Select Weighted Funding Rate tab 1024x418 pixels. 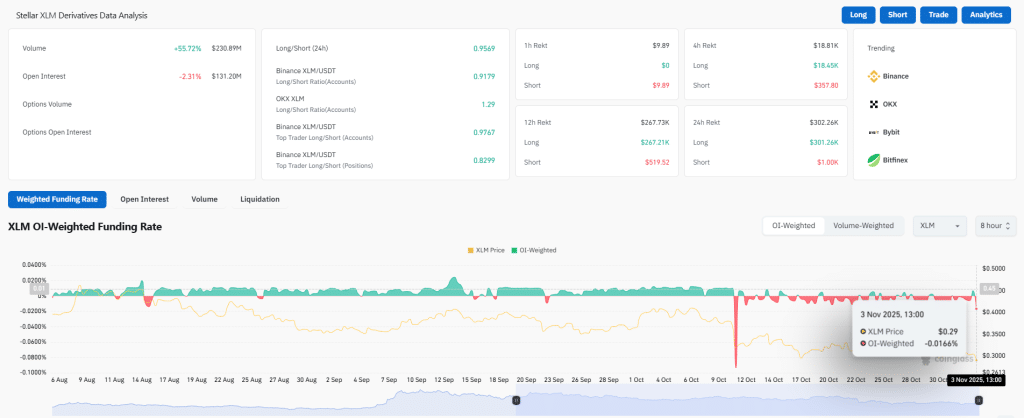(57, 199)
